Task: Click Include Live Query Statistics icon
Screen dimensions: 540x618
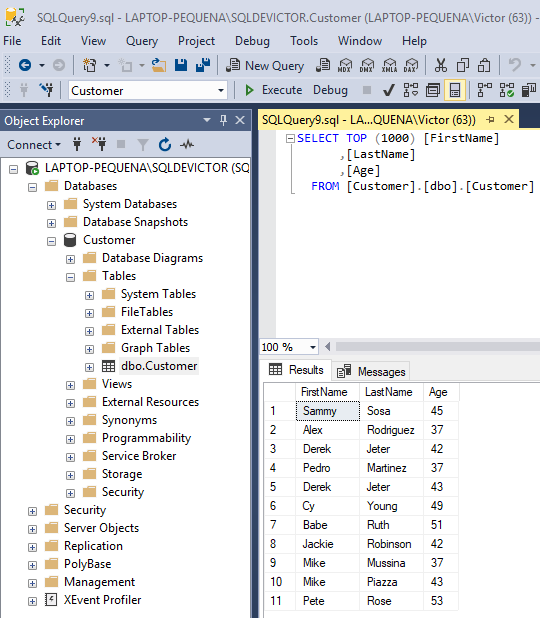Action: [506, 90]
